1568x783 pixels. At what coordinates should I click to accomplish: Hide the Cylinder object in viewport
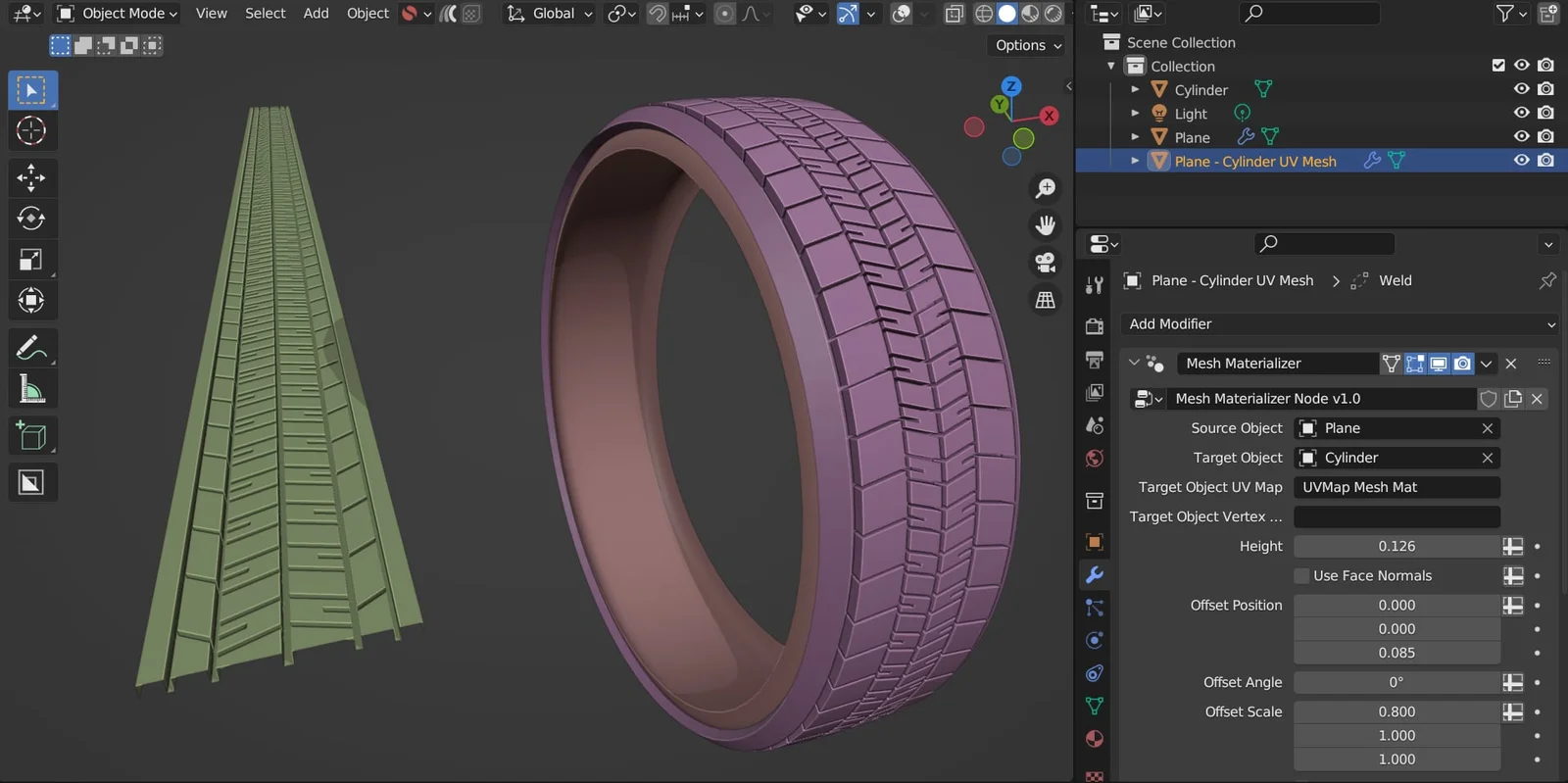pos(1521,89)
